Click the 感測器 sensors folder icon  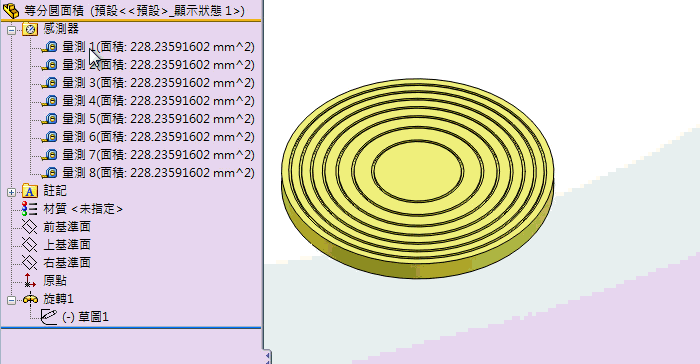pos(30,29)
